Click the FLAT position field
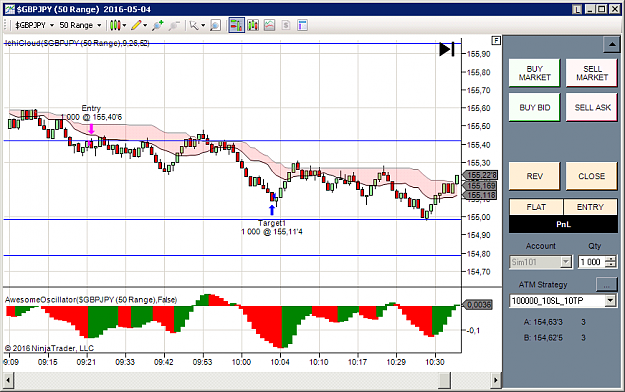 (x=536, y=207)
